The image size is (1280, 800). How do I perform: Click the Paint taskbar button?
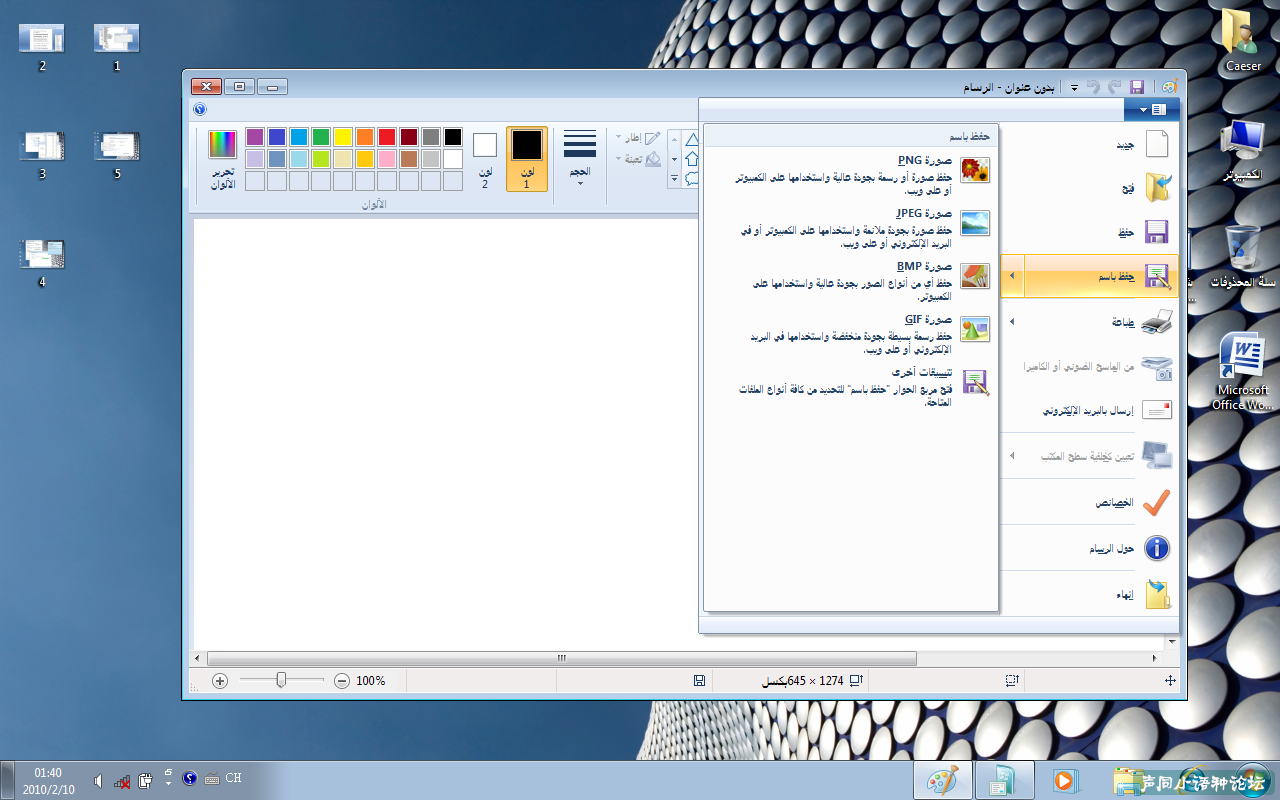[x=943, y=781]
